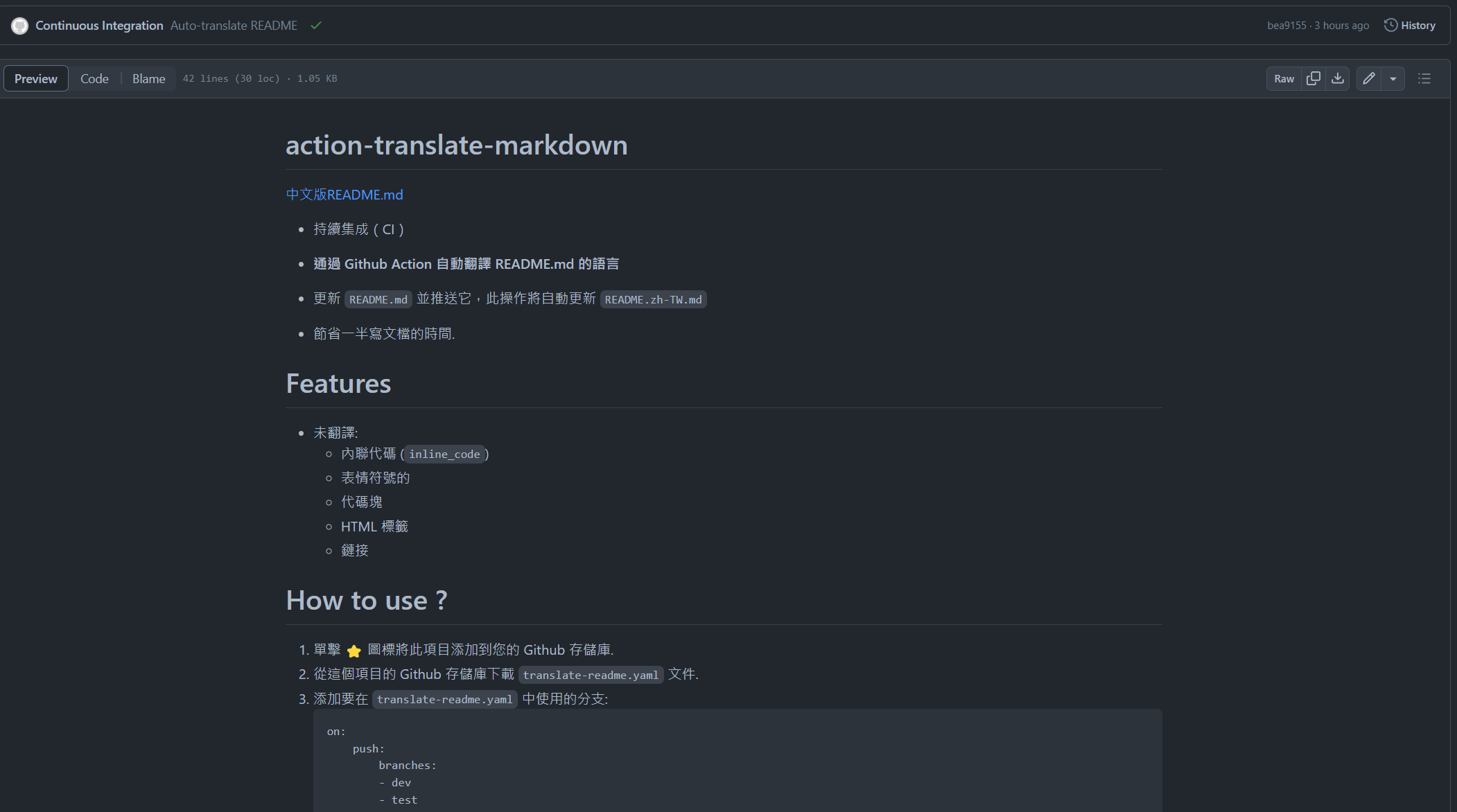The image size is (1457, 812).
Task: Open the edit options dropdown arrow
Action: coord(1393,78)
